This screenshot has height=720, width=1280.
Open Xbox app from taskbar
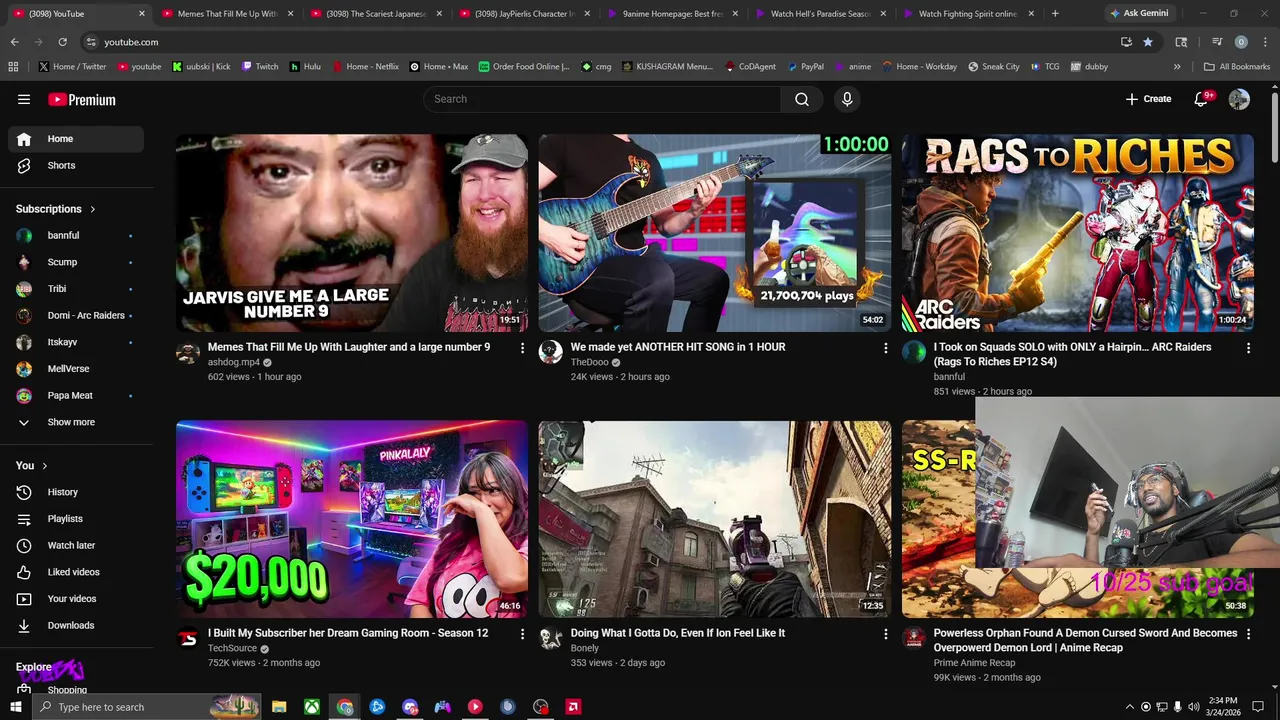312,707
